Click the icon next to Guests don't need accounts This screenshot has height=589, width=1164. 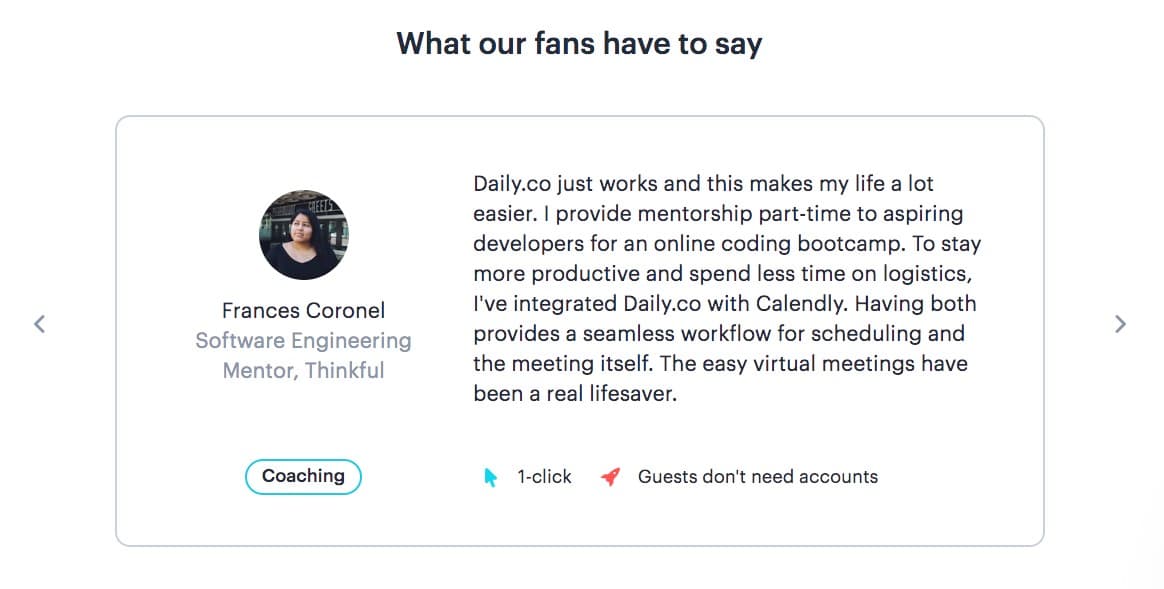tap(610, 477)
